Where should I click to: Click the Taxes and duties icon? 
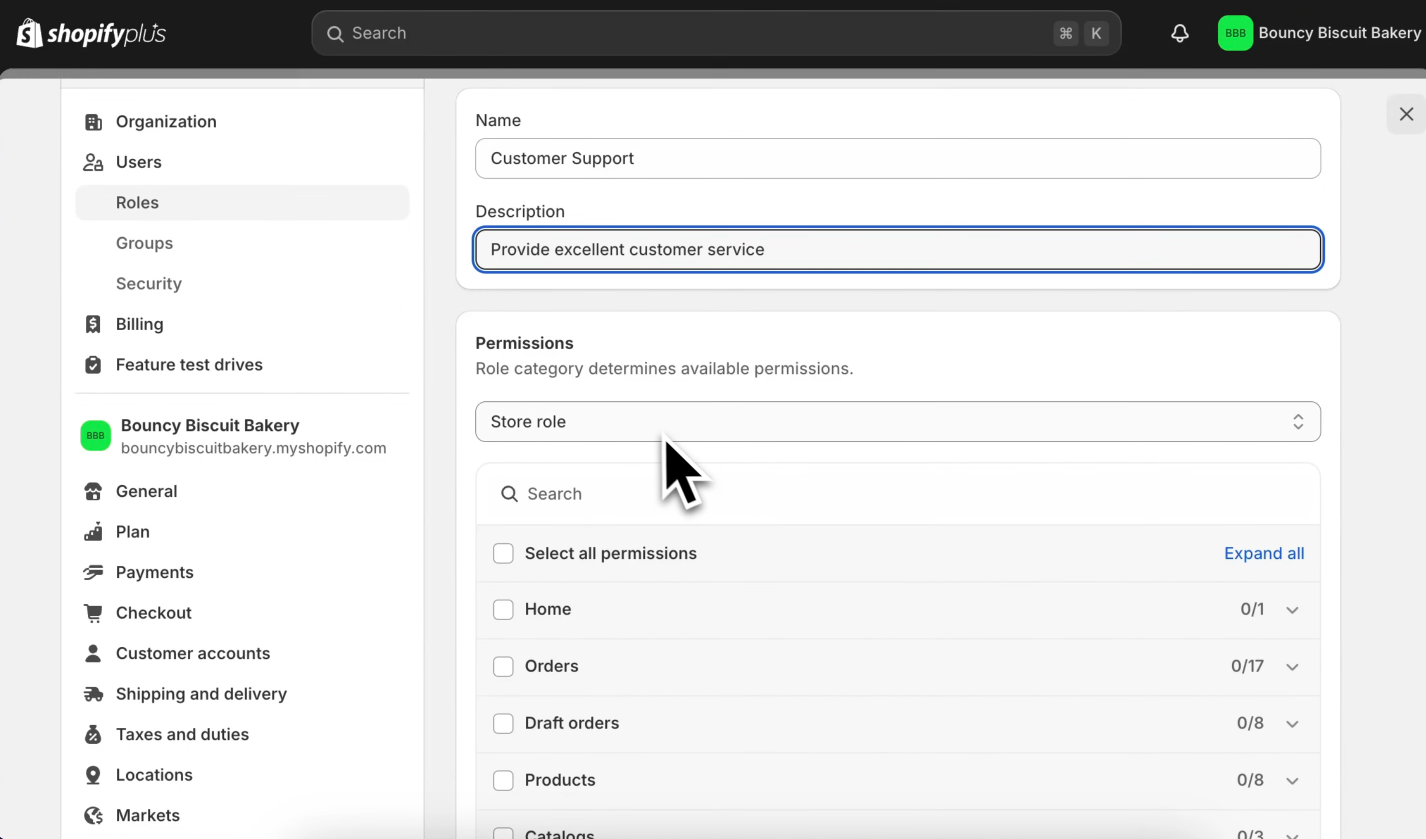coord(93,734)
